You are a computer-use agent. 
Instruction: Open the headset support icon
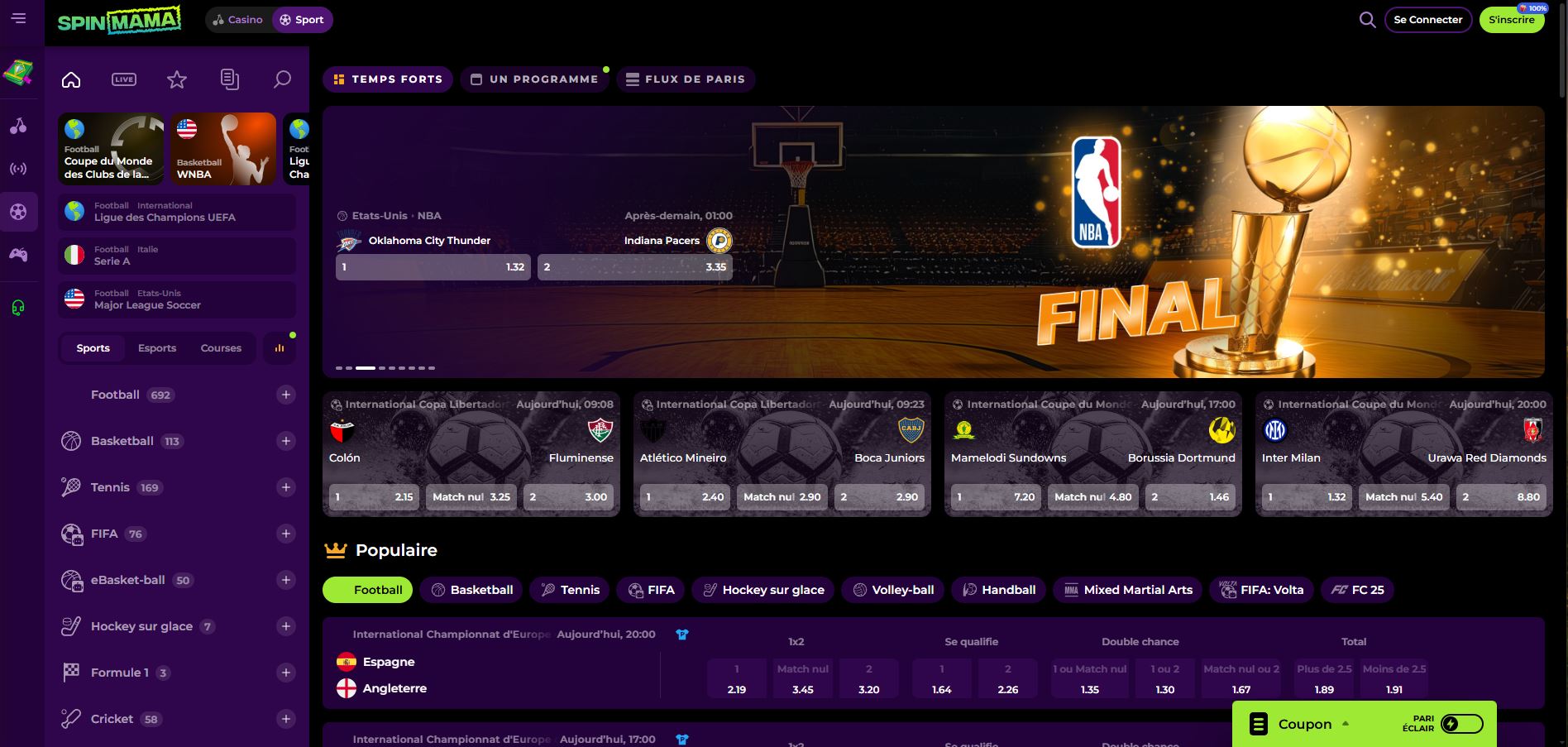click(18, 308)
